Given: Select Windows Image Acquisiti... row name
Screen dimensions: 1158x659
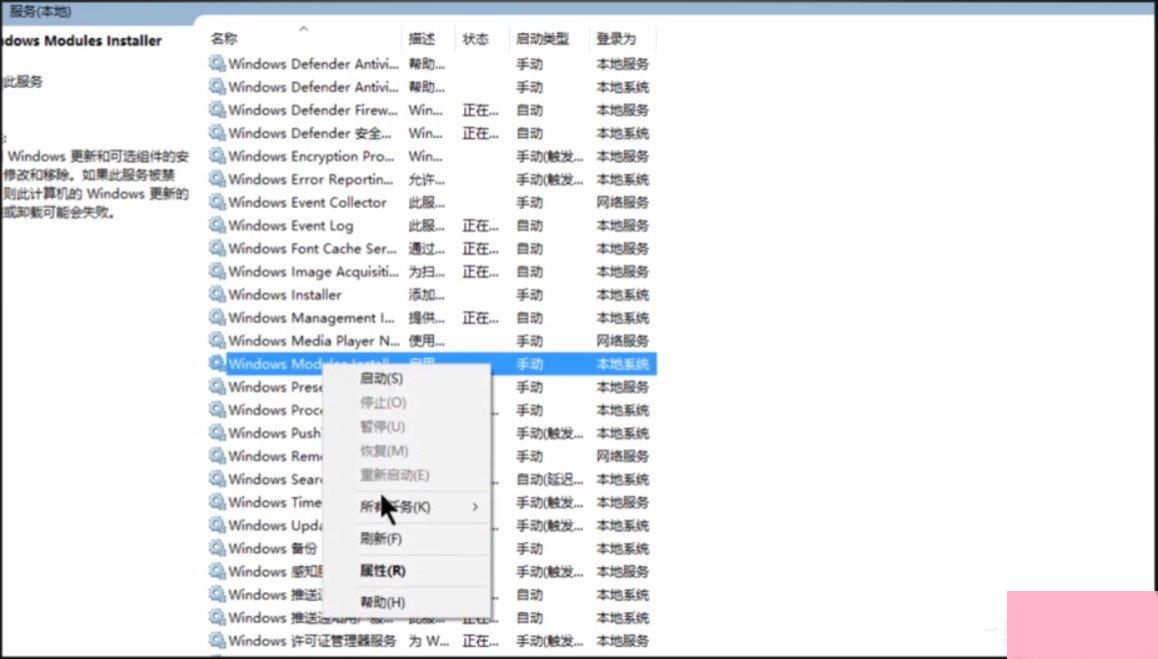Looking at the screenshot, I should point(314,271).
